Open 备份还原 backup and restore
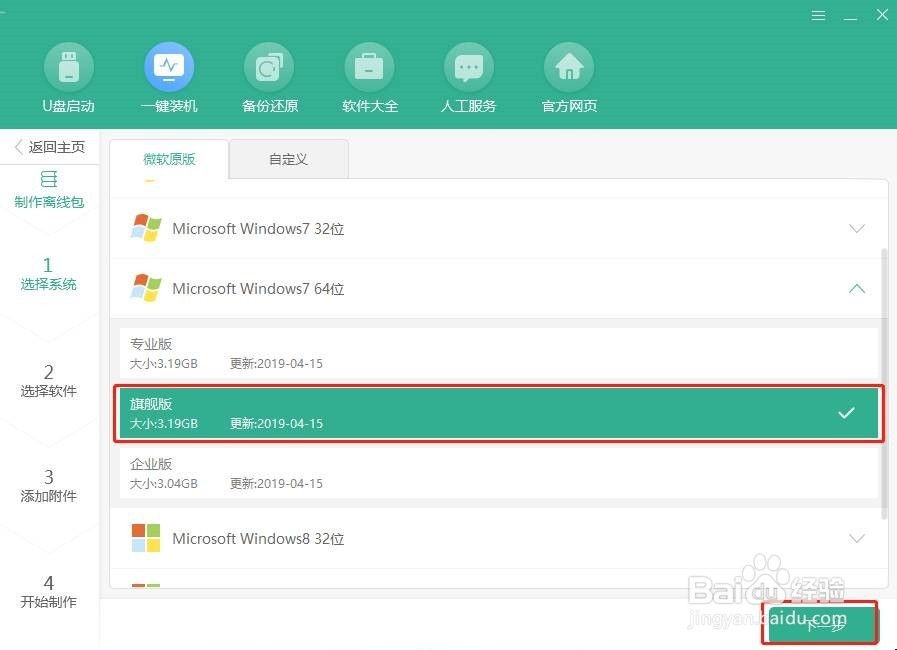 tap(268, 78)
